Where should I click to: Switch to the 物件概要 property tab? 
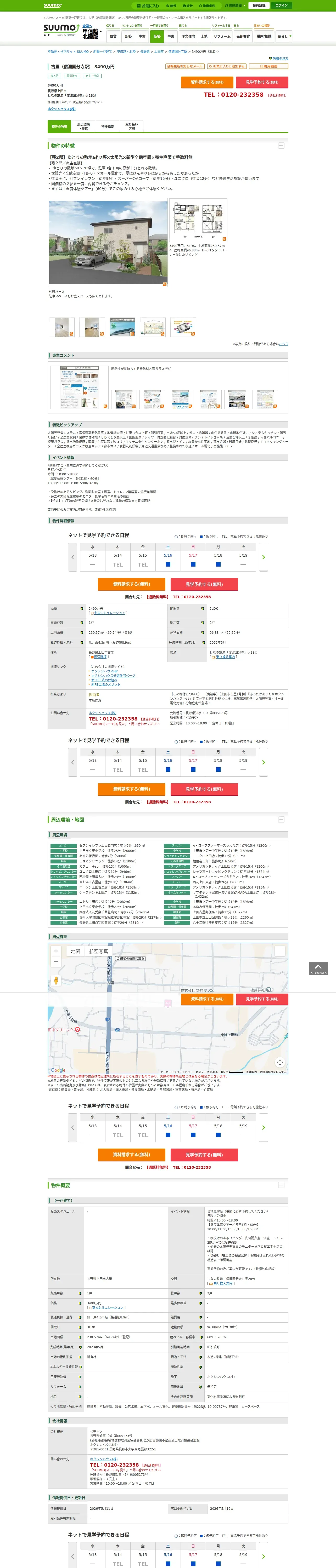click(107, 126)
